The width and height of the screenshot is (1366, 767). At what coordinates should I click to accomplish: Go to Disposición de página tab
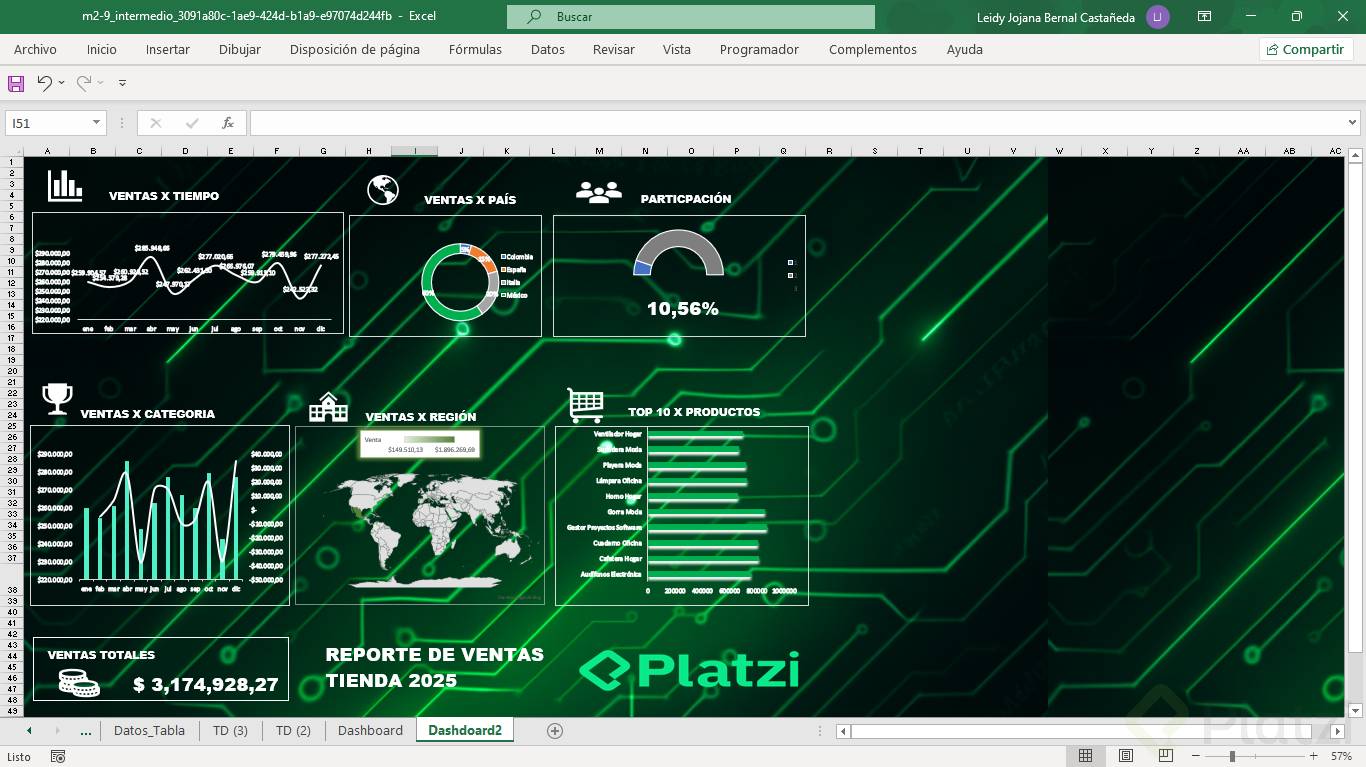click(355, 49)
